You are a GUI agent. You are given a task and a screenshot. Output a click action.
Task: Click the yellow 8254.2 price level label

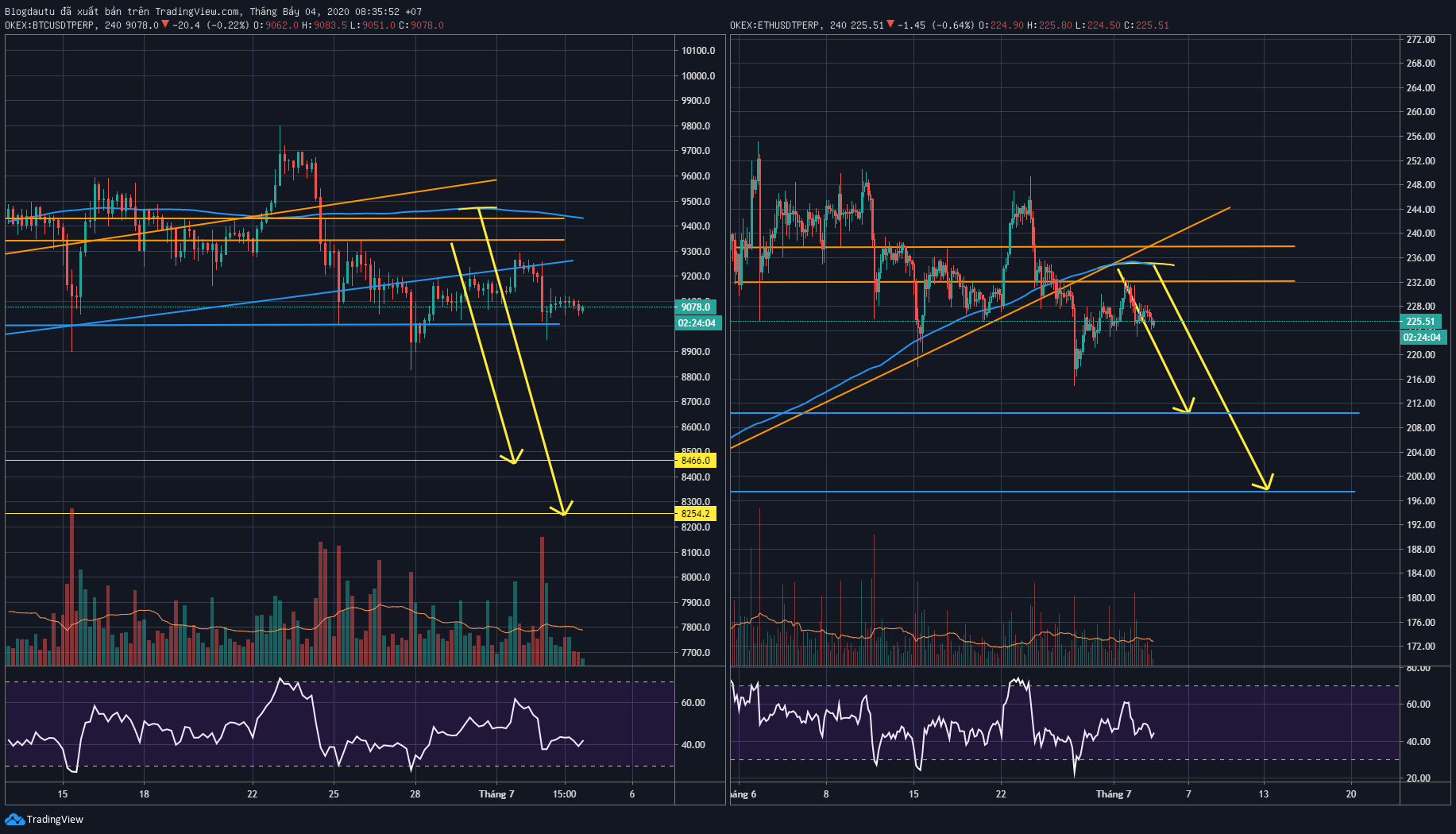pyautogui.click(x=696, y=514)
